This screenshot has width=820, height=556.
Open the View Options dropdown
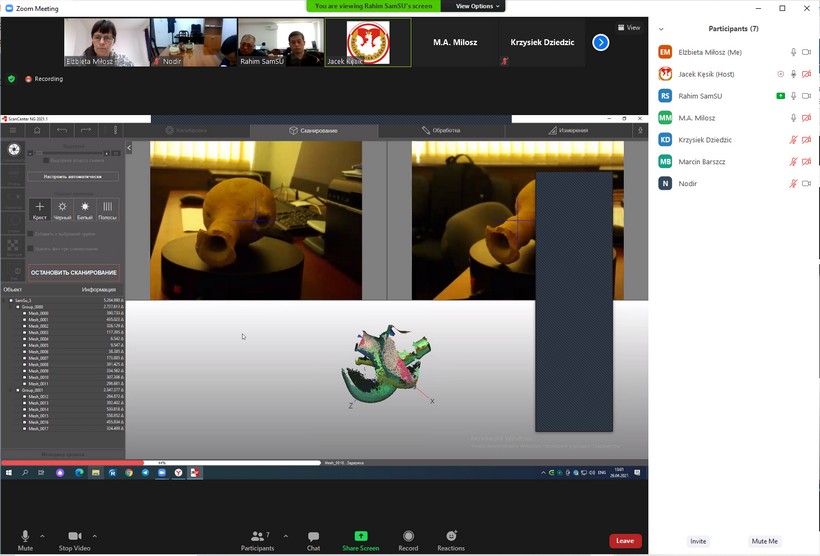475,6
